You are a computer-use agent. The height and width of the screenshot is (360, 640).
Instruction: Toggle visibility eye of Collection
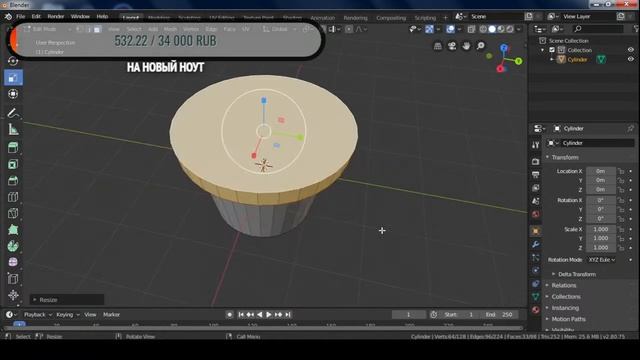click(x=631, y=50)
